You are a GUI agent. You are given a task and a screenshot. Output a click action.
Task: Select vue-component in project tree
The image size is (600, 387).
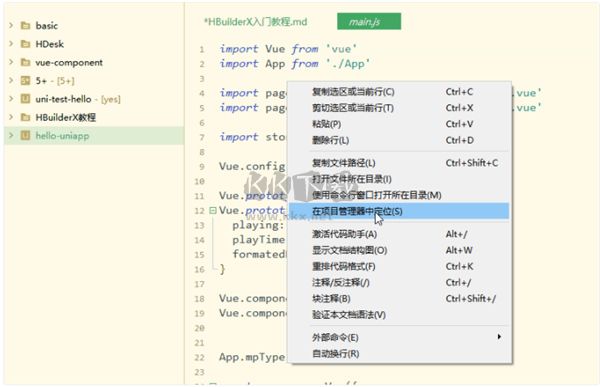click(69, 62)
